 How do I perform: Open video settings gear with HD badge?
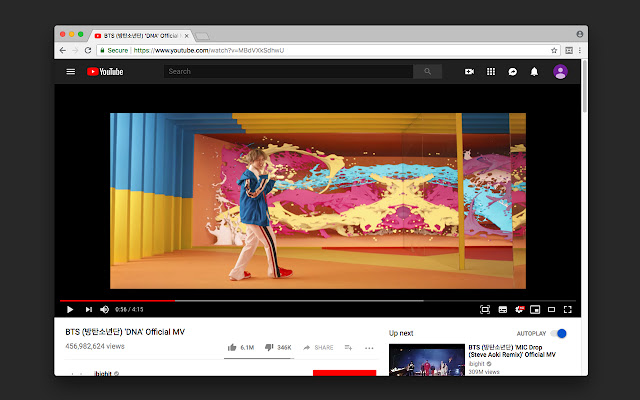coord(519,310)
